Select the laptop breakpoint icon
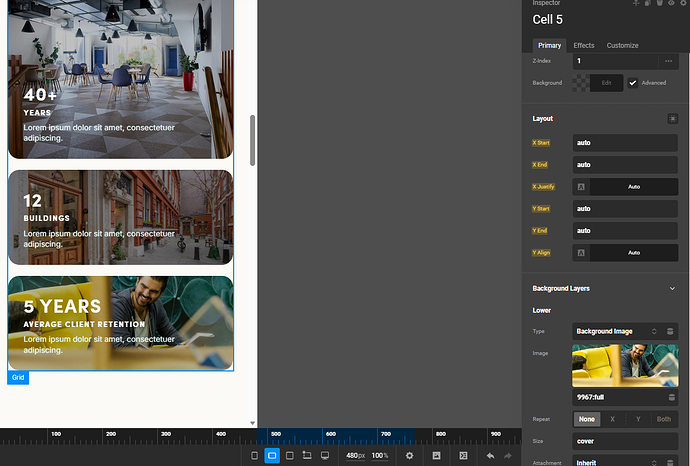 click(x=307, y=455)
